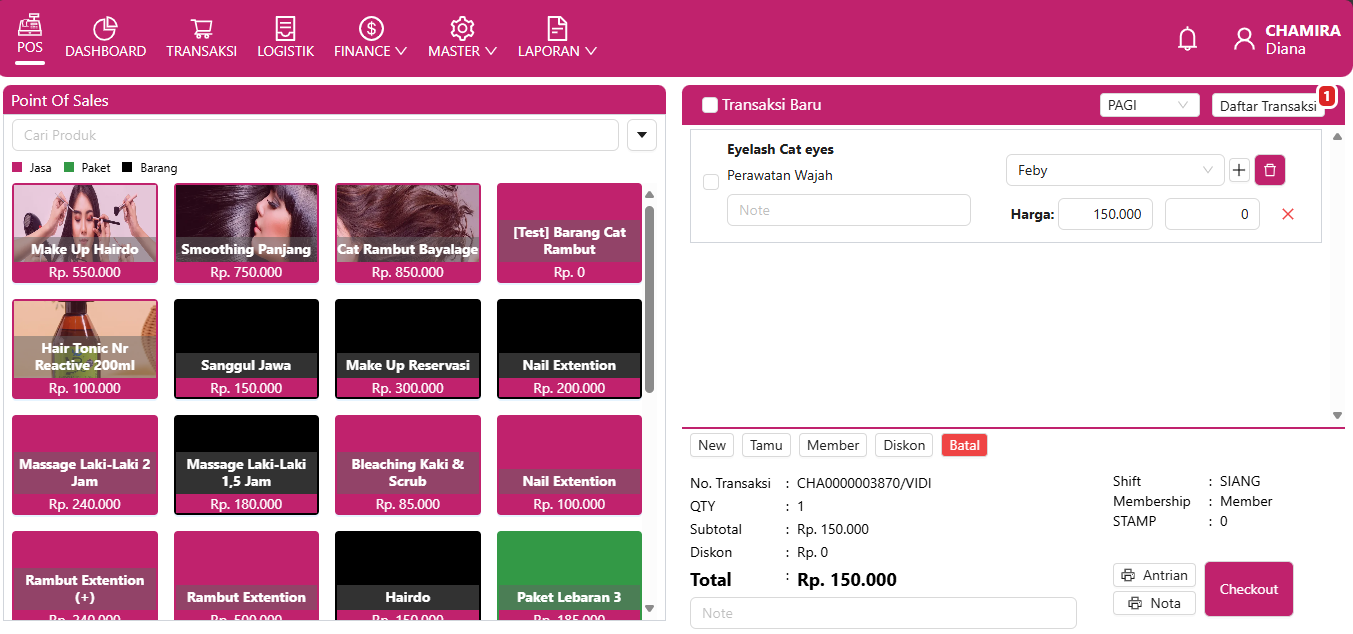
Task: Tick the Transaksi Baru checkbox
Action: click(x=710, y=105)
